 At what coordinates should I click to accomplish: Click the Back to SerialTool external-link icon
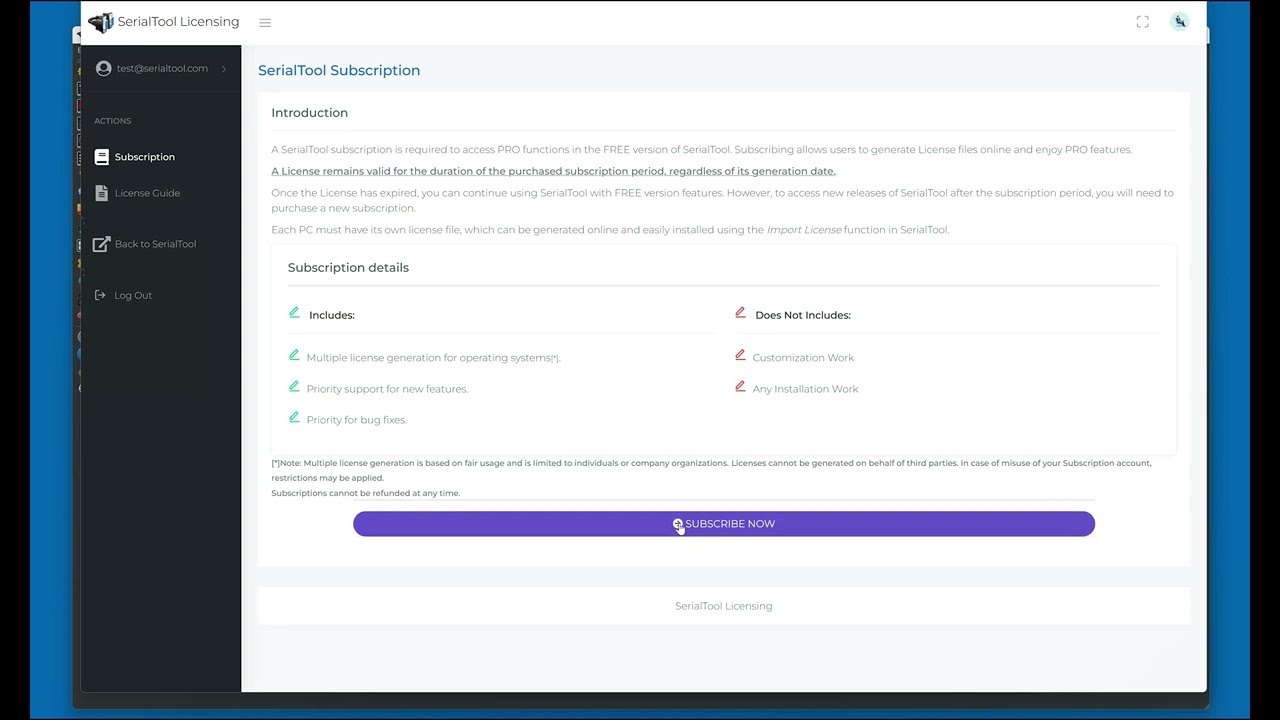point(101,244)
